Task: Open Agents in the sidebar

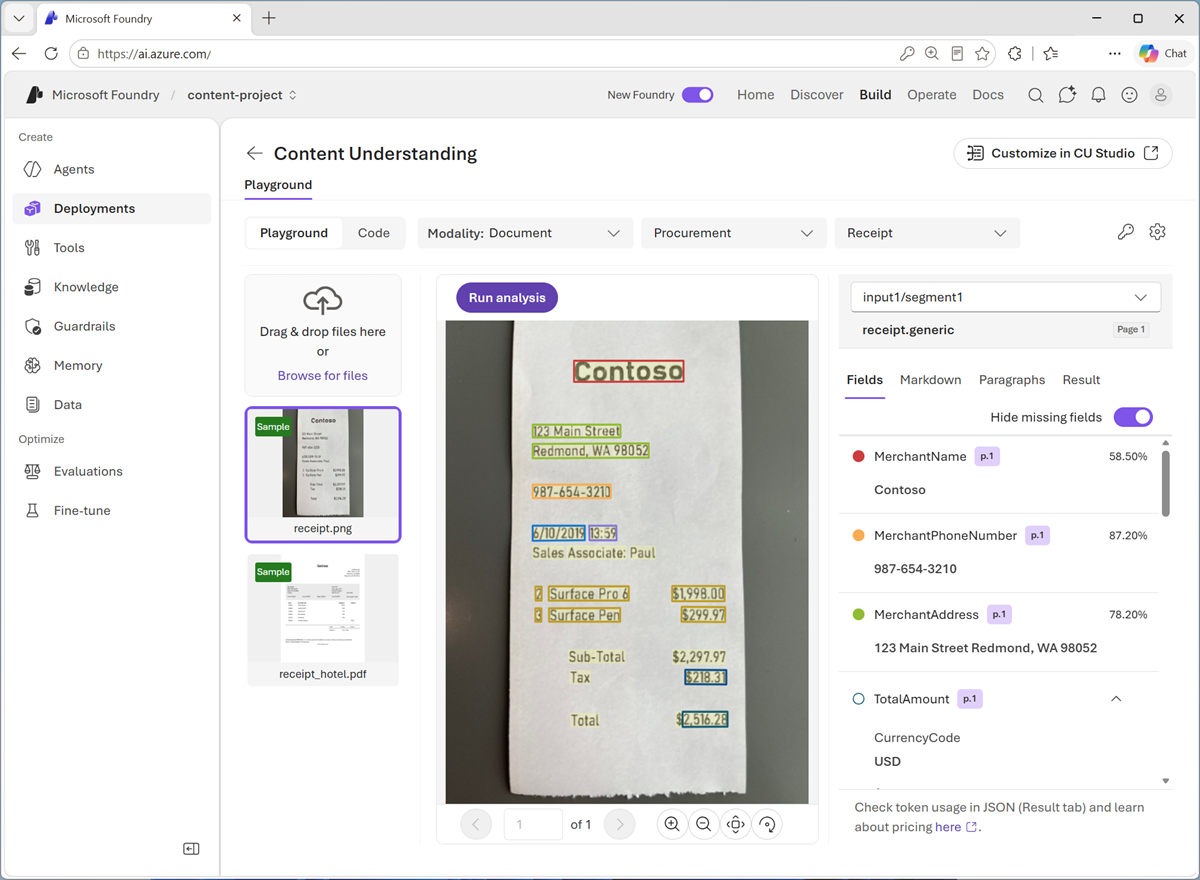Action: tap(112, 169)
